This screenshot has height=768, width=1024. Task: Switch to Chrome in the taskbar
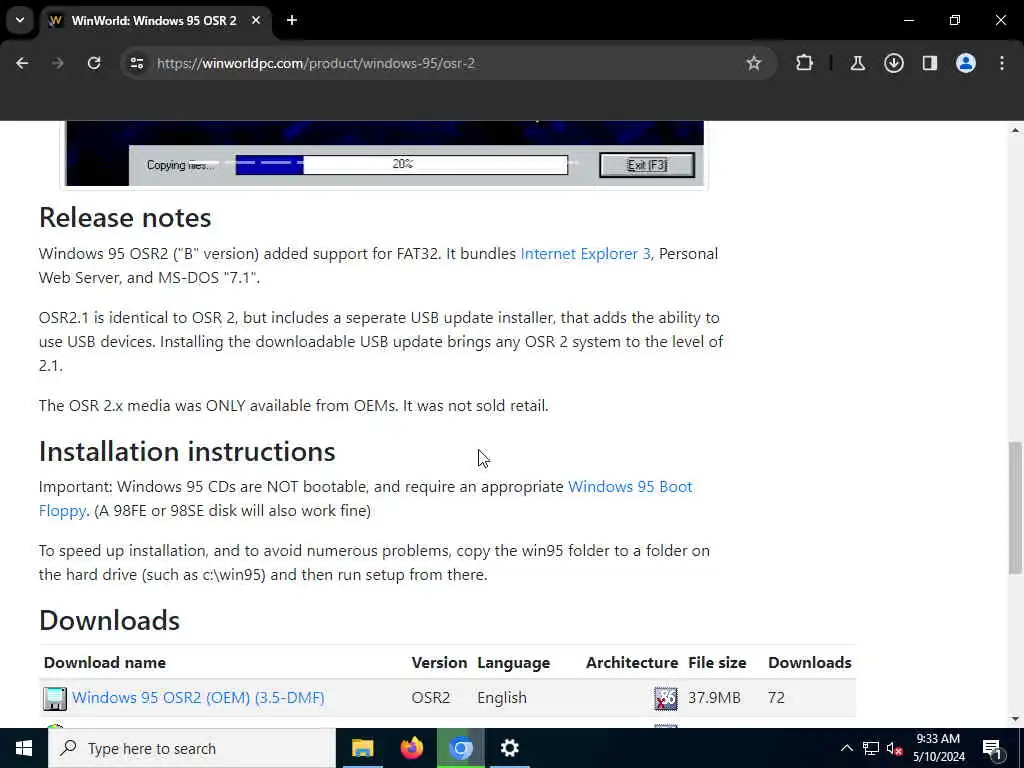click(460, 748)
